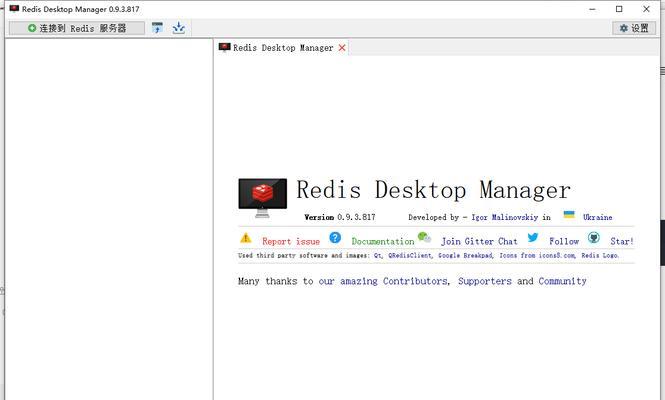Open the Redis Logo link
The height and width of the screenshot is (400, 665).
coord(600,255)
